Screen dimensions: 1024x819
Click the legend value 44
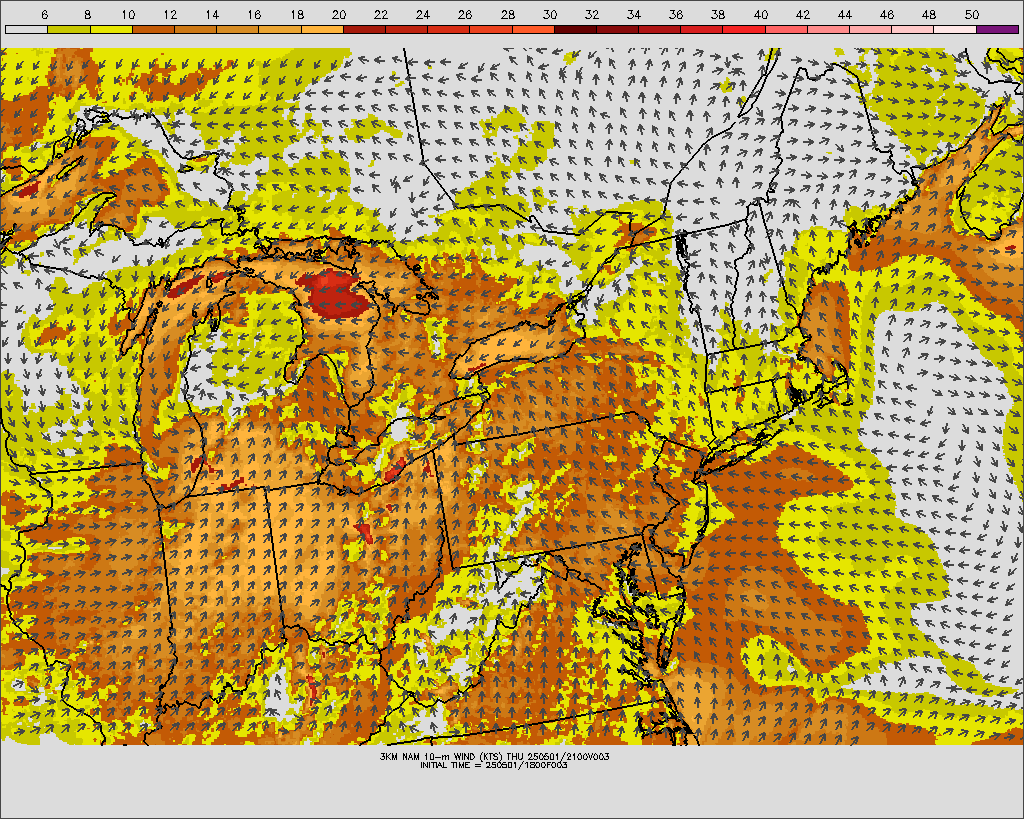[x=844, y=14]
